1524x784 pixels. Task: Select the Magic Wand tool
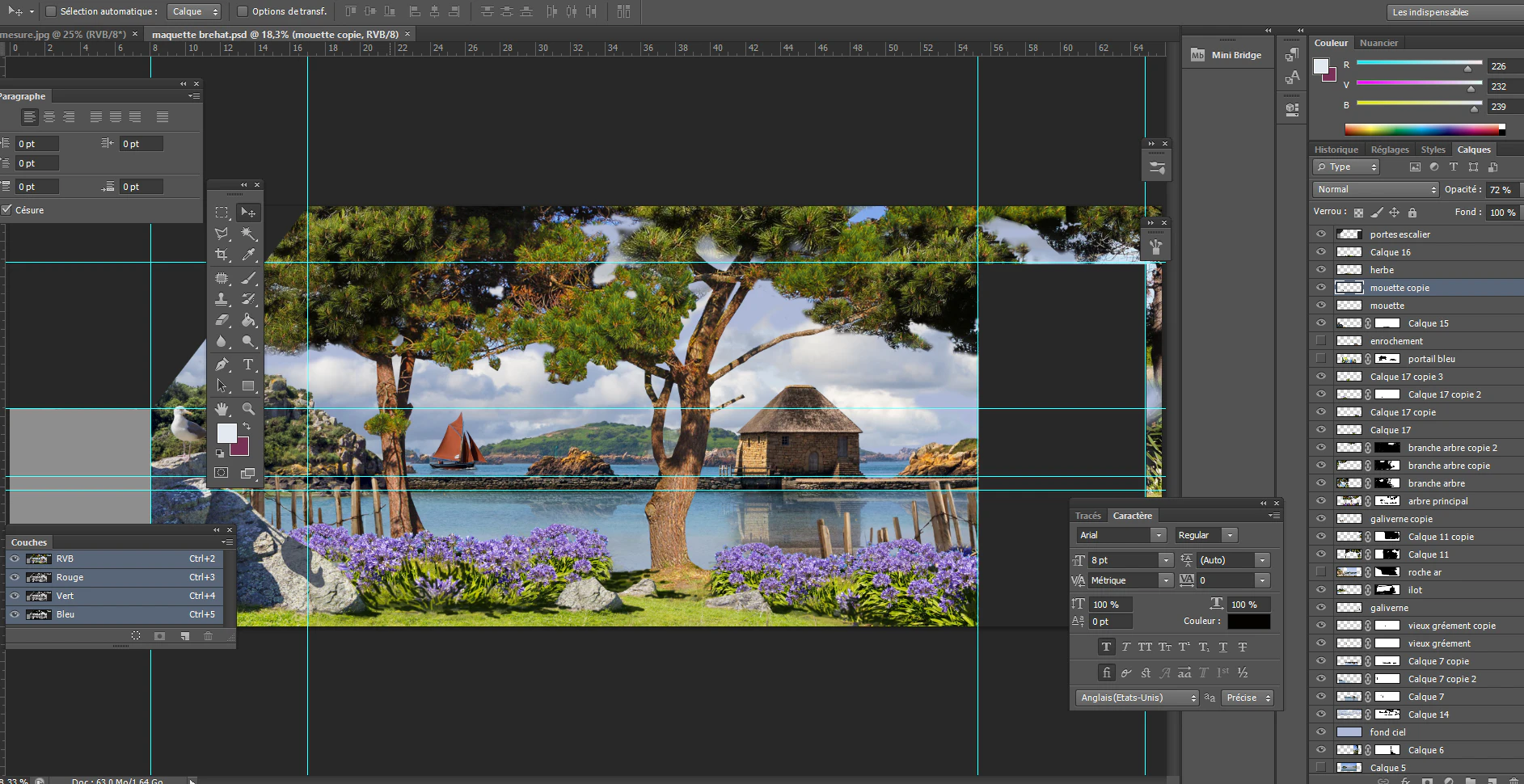coord(248,234)
